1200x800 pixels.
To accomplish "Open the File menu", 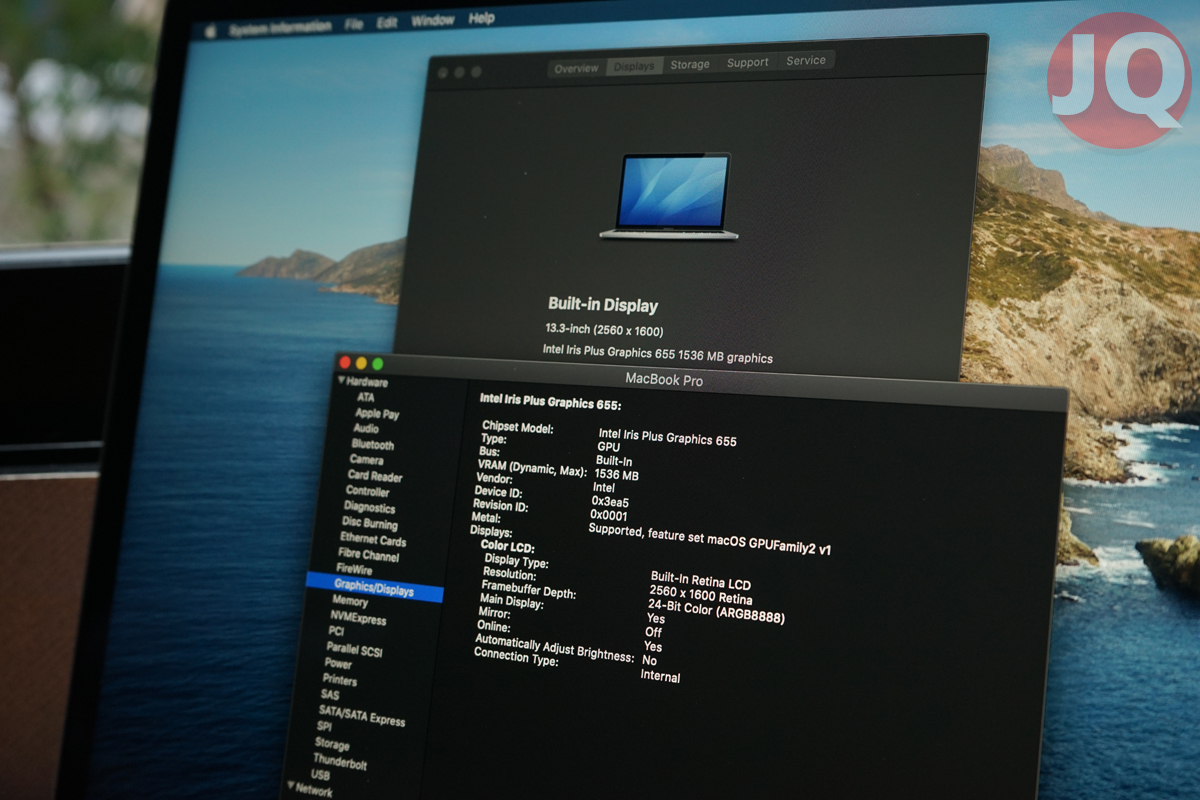I will coord(354,23).
